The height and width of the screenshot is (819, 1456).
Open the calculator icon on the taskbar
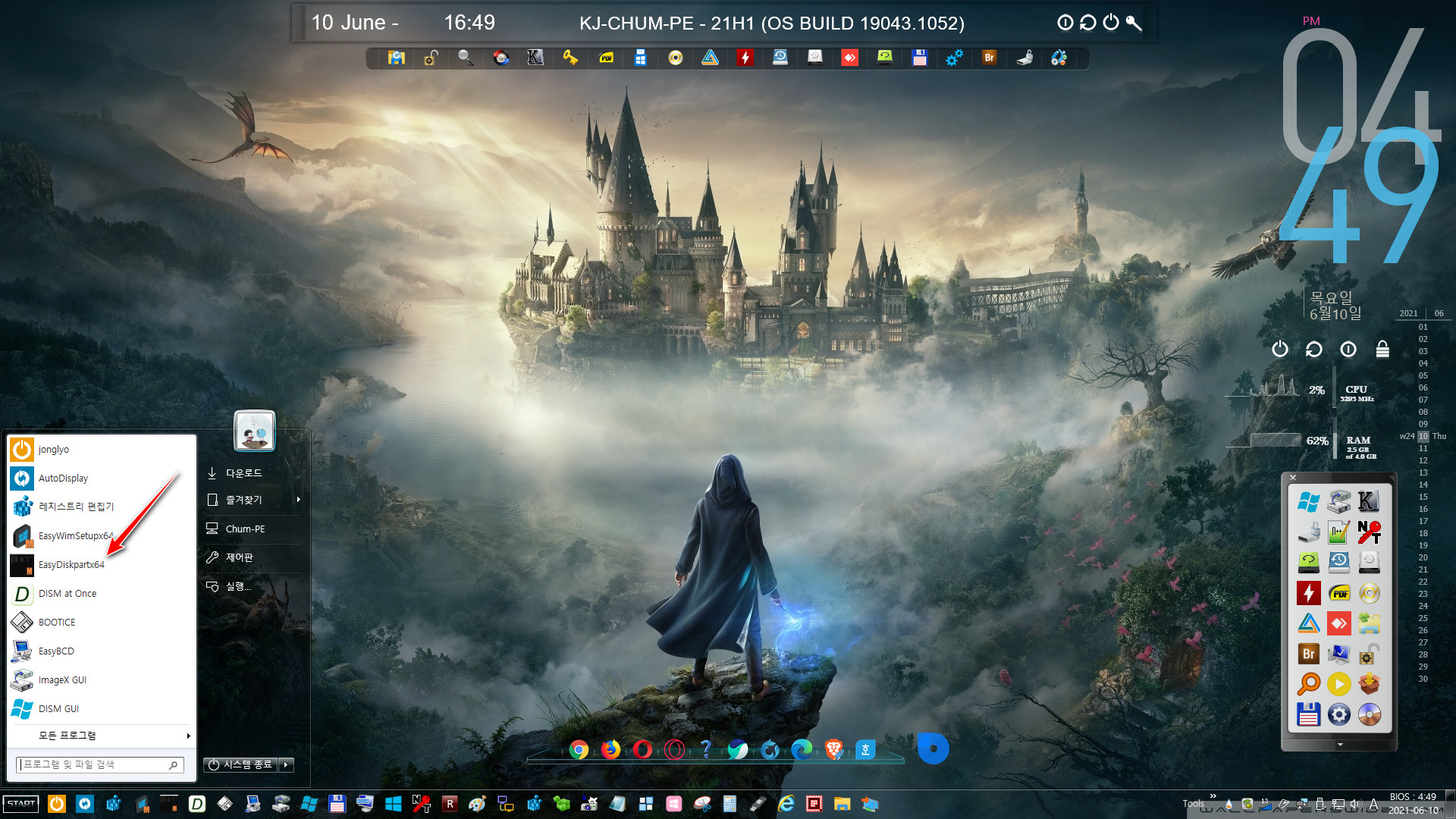tap(730, 804)
